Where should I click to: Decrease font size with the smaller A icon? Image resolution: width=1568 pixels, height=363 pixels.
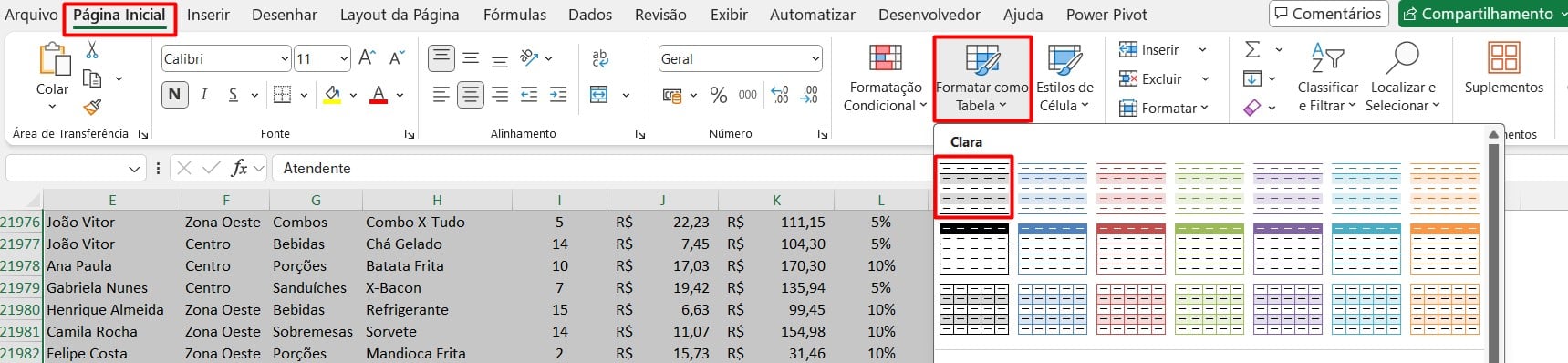tap(397, 58)
